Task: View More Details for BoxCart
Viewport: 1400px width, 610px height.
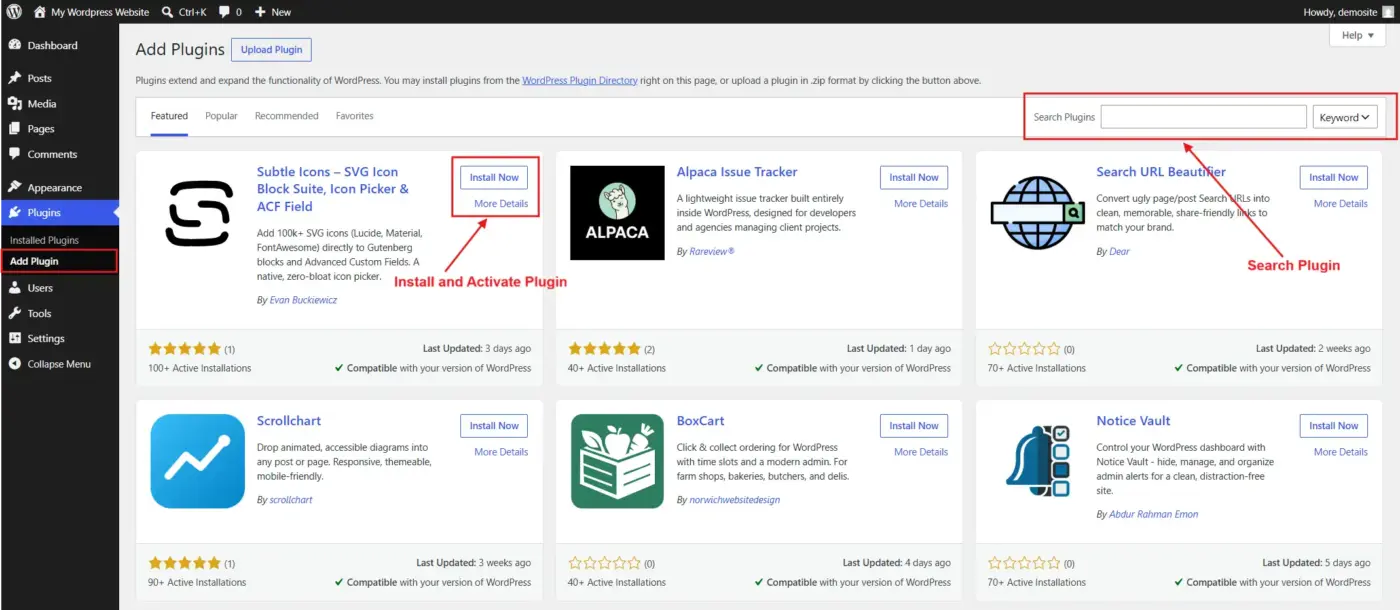Action: click(x=921, y=452)
